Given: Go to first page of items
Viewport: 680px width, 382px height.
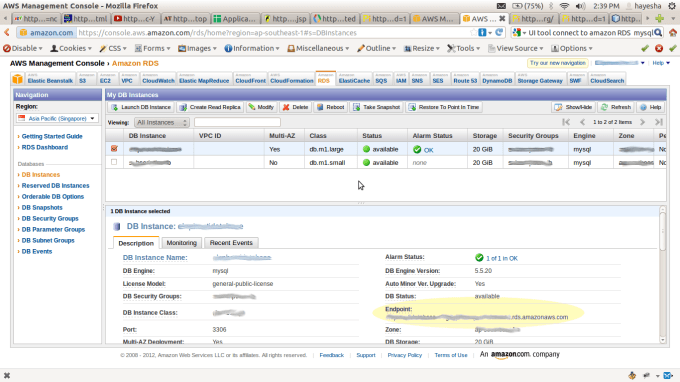Looking at the screenshot, I should pos(566,122).
